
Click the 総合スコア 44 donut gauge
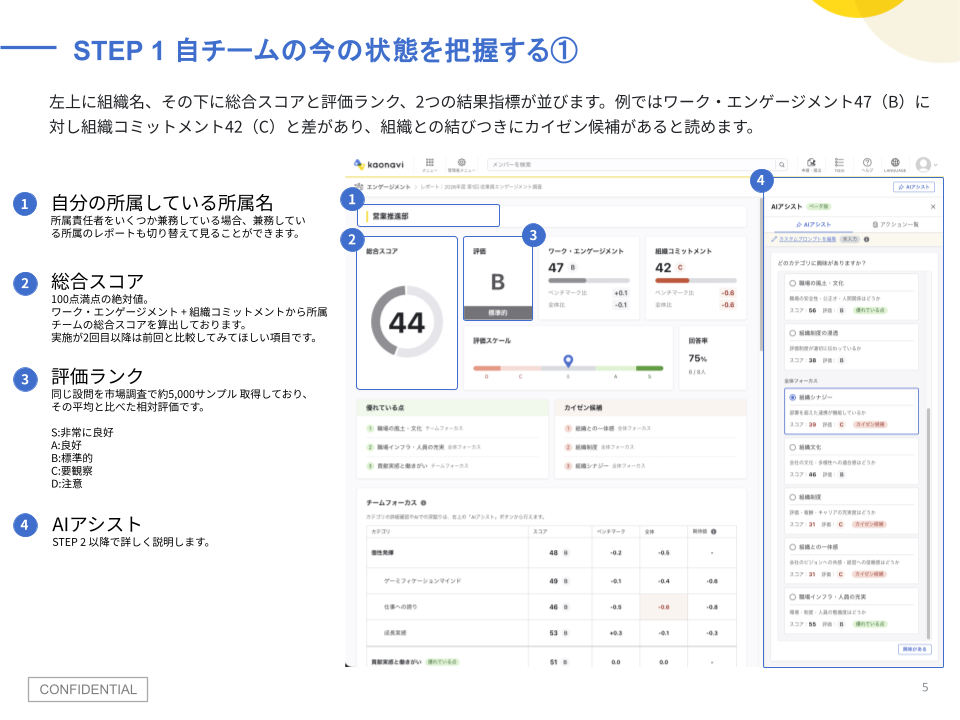click(x=407, y=321)
